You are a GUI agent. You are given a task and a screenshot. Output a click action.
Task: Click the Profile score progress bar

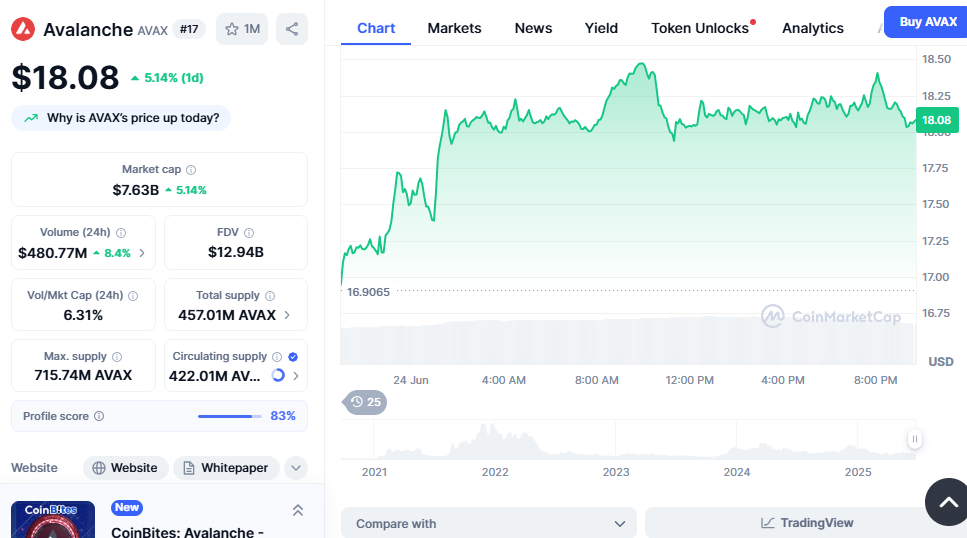point(229,416)
